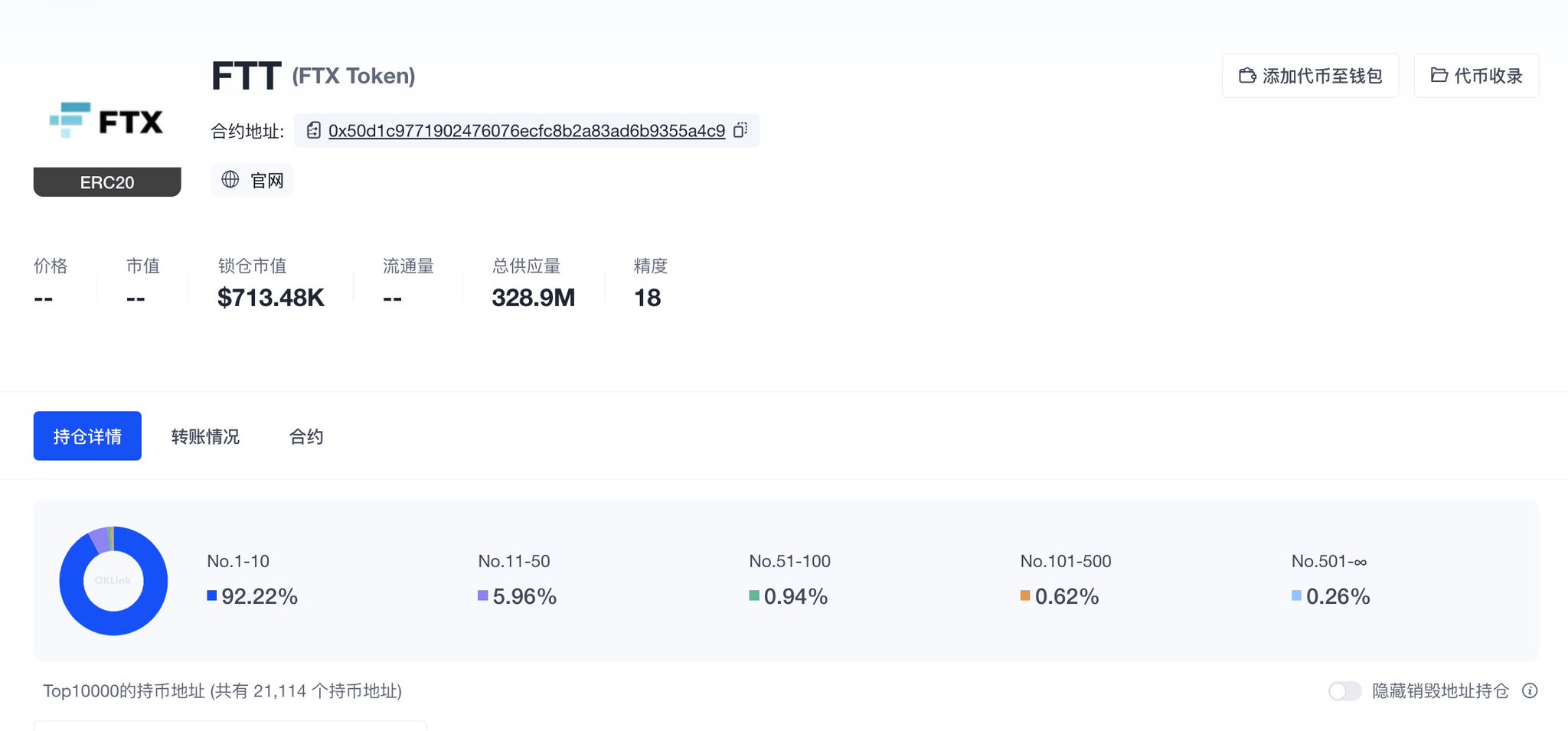Click the folder icon in 代币收录 button
Screen dimensions: 1568x731
pyautogui.click(x=1438, y=75)
